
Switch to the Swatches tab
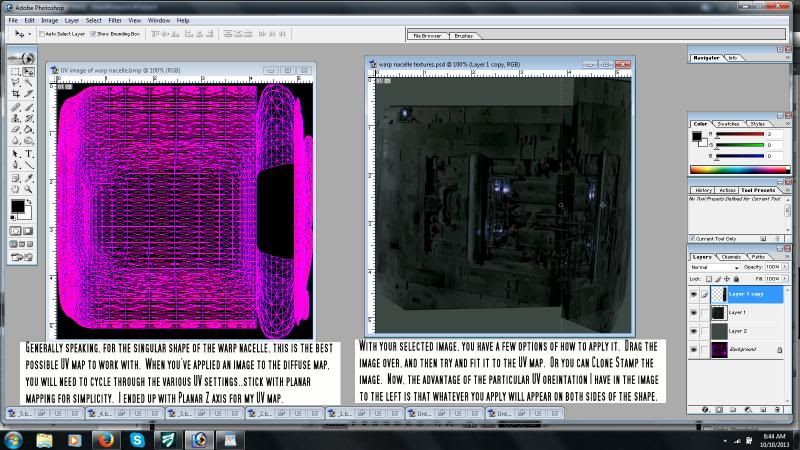[x=728, y=124]
